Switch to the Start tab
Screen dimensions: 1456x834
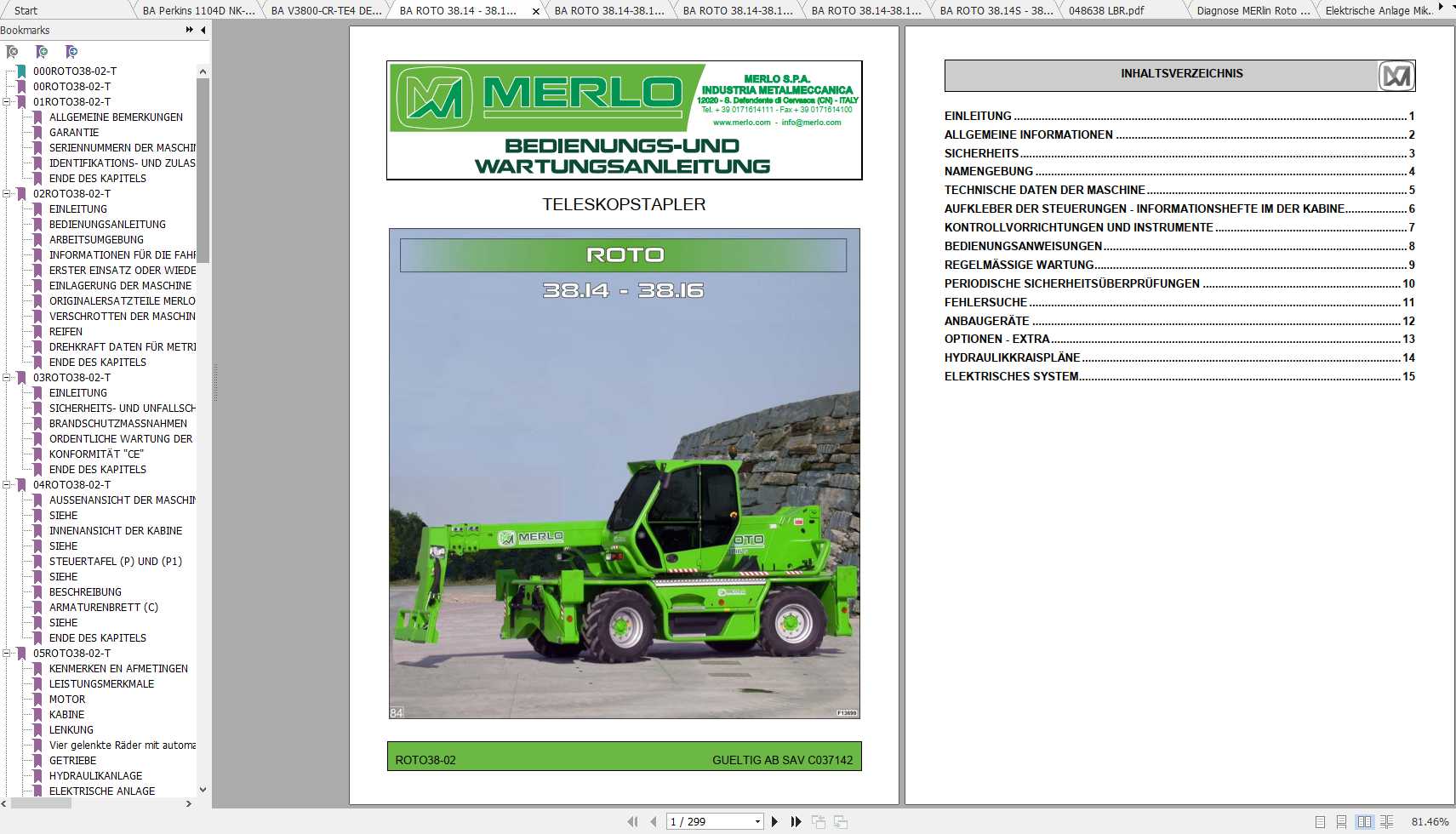[x=26, y=11]
